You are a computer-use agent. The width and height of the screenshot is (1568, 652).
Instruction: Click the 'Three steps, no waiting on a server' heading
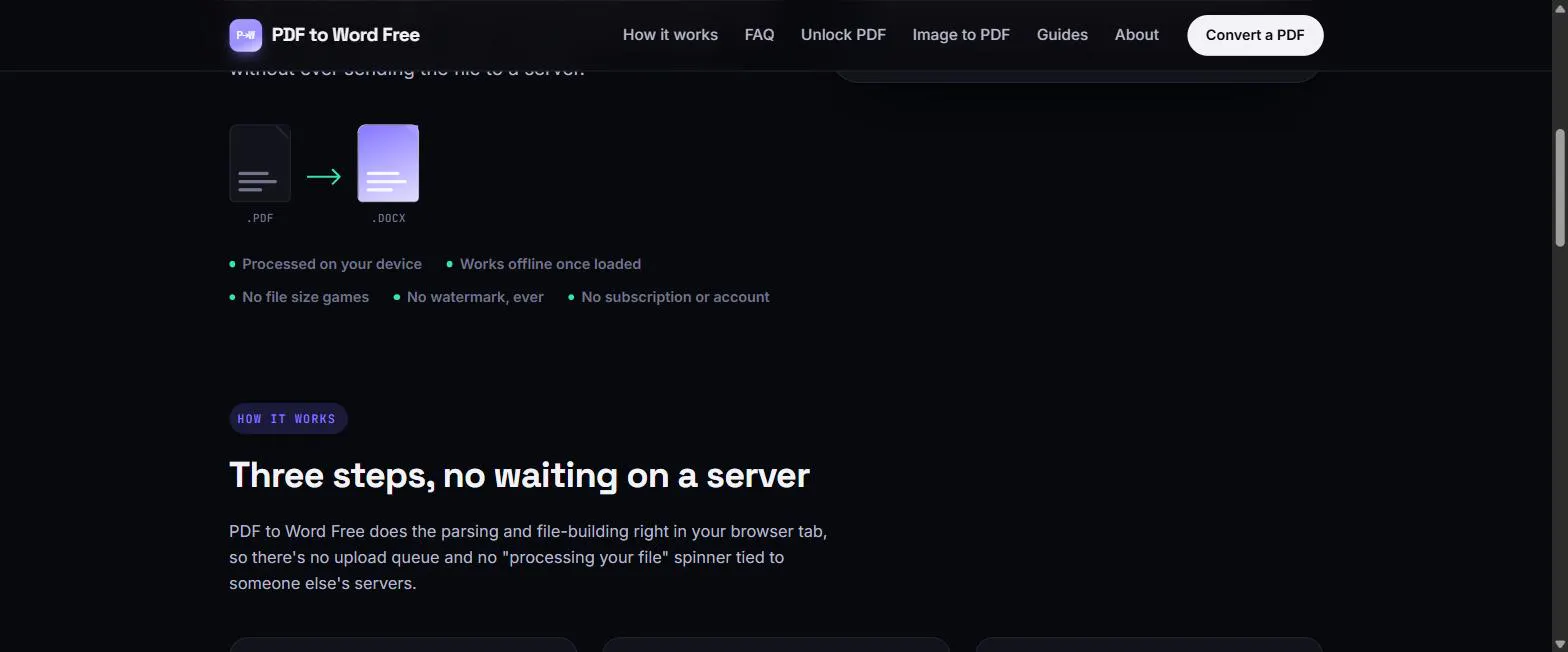[519, 475]
